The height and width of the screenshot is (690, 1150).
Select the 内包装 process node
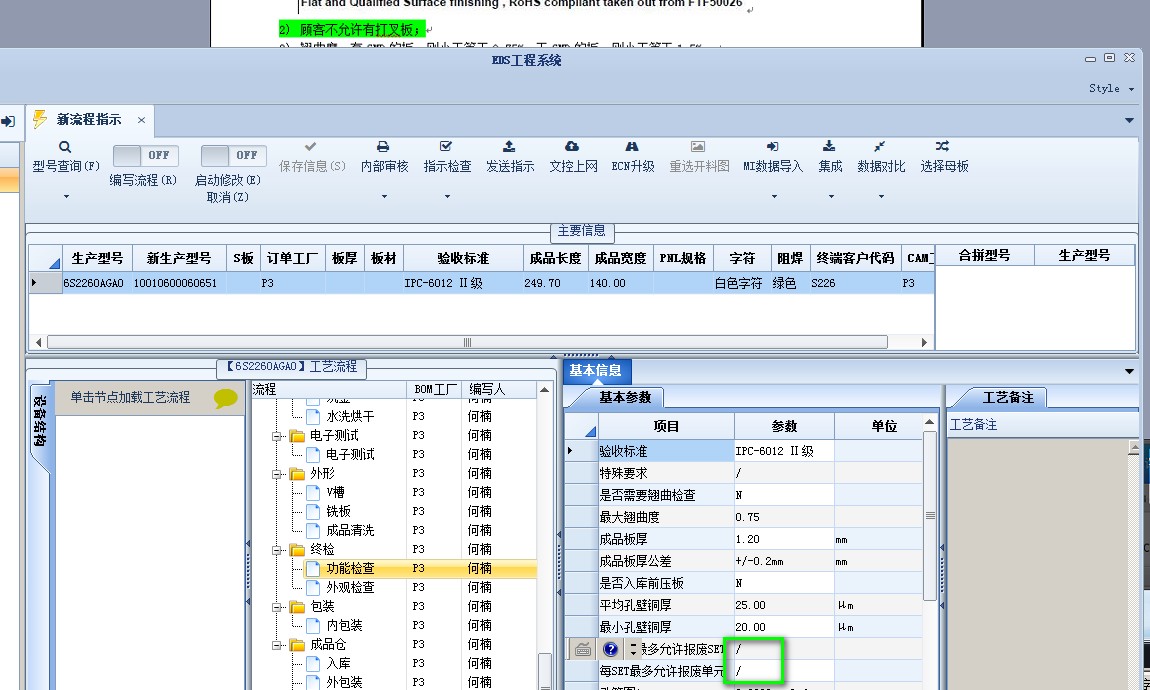(344, 625)
